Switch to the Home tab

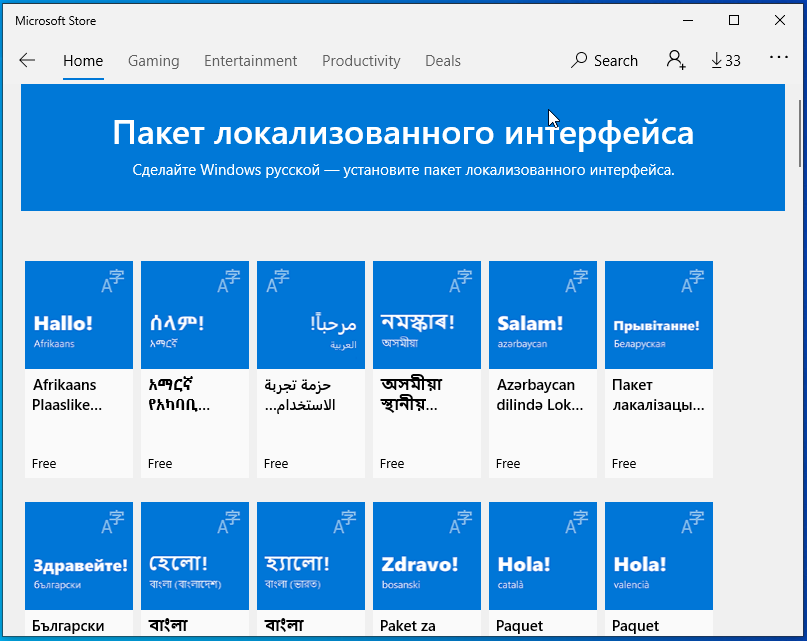(83, 61)
